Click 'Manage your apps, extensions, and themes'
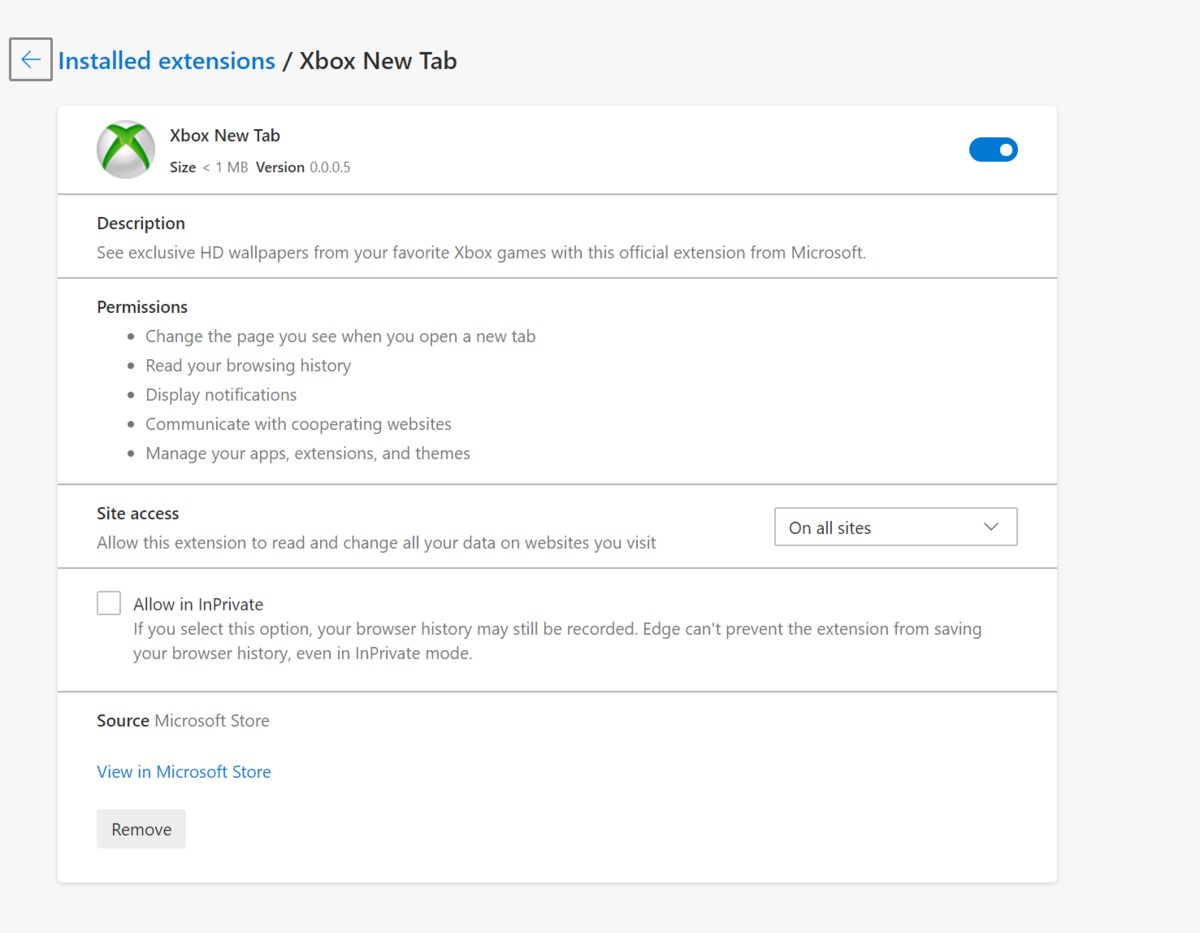1200x933 pixels. point(308,453)
